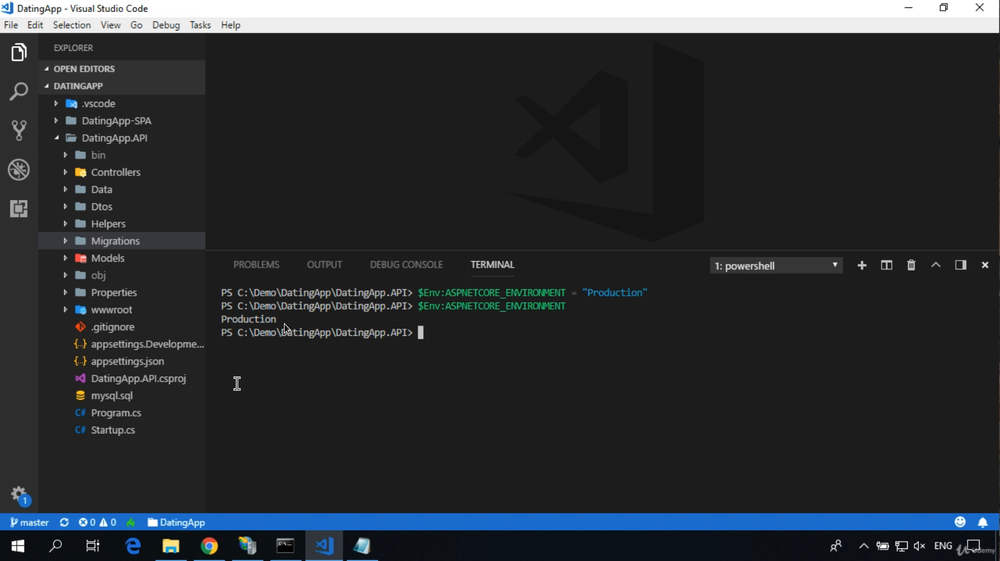This screenshot has width=1000, height=561.
Task: Open Startup.cs file
Action: tap(112, 430)
